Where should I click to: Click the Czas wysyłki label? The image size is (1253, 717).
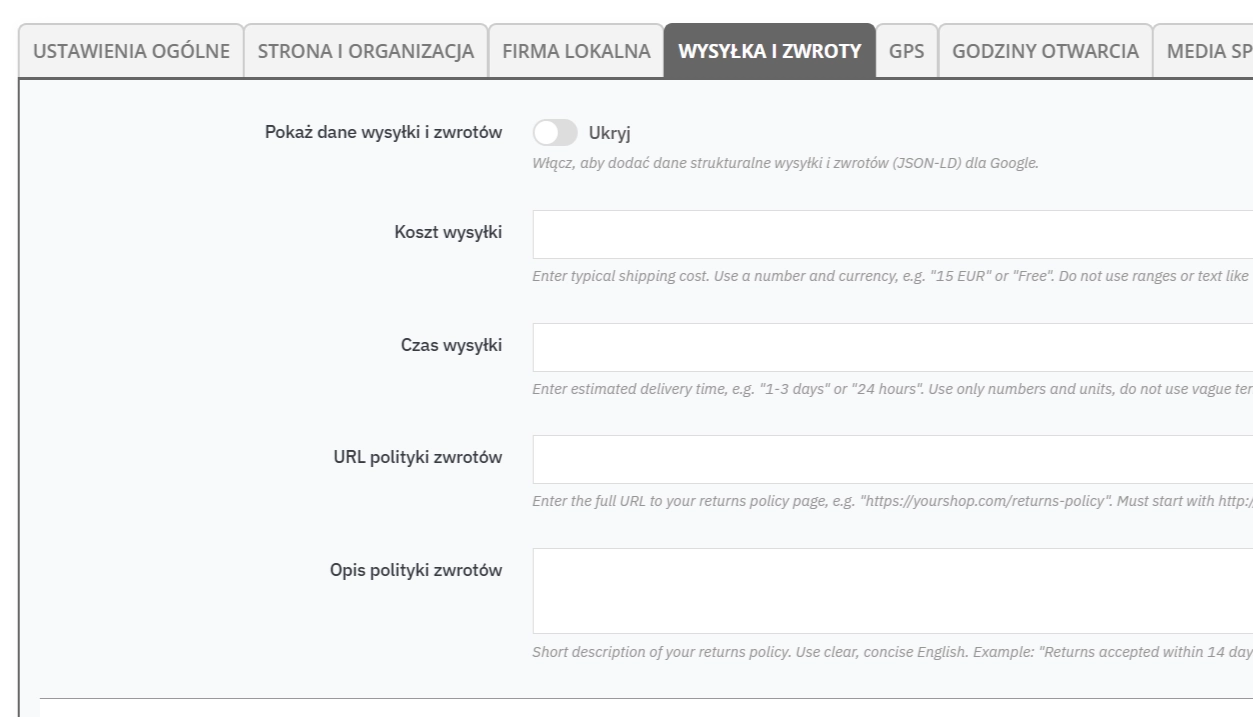[x=451, y=346]
